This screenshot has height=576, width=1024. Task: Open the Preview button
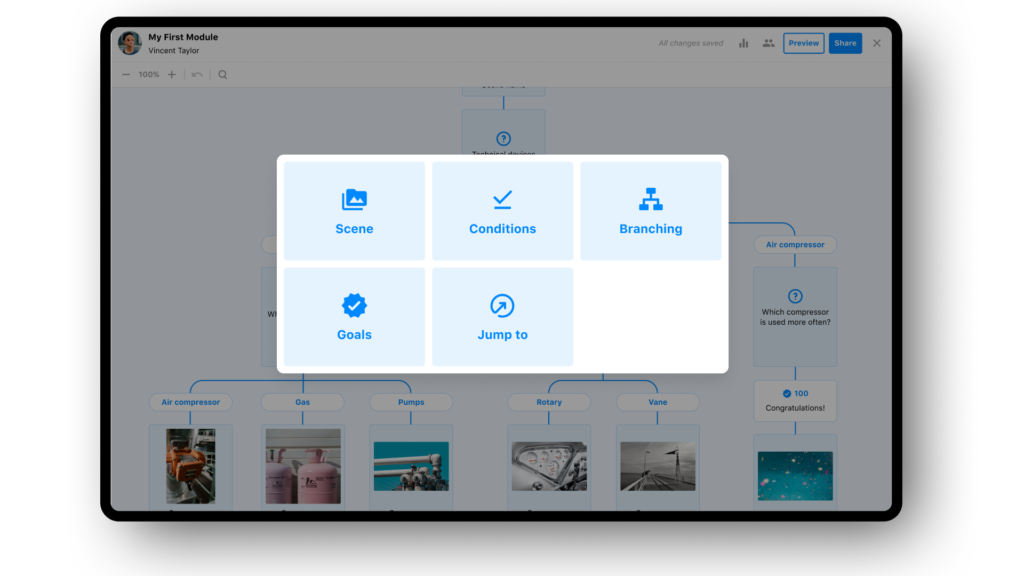click(x=803, y=43)
